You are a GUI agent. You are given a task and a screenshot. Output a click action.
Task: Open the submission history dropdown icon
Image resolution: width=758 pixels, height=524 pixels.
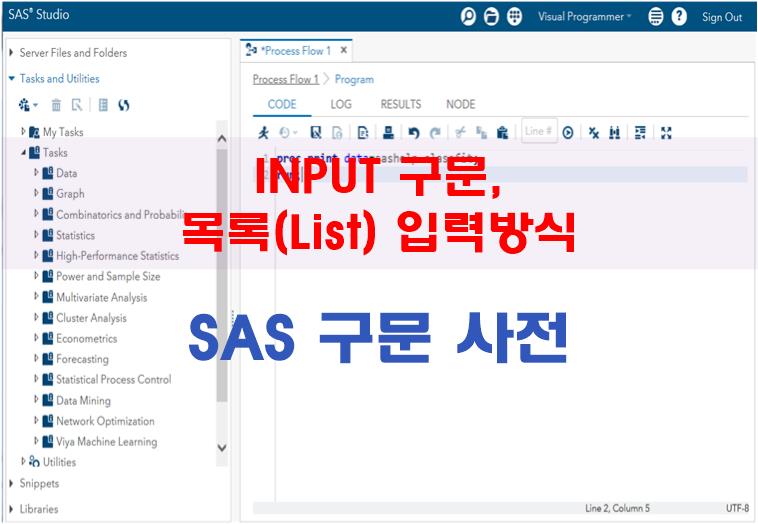click(x=289, y=132)
